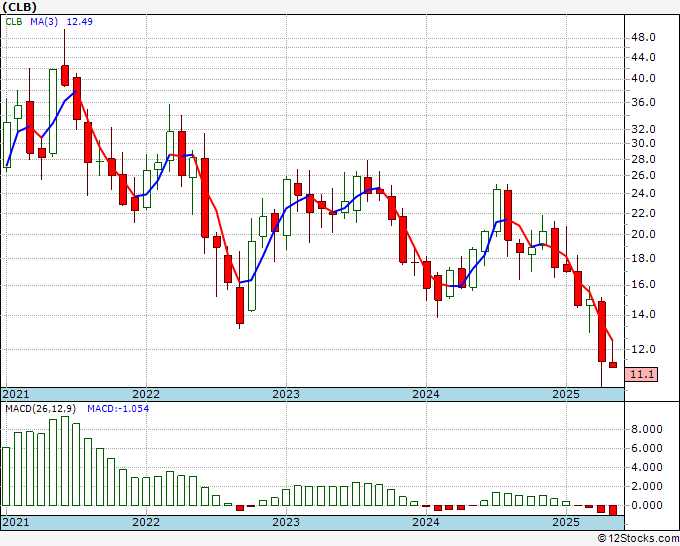Click the 36.0 price axis label
This screenshot has width=680, height=546.
[643, 103]
